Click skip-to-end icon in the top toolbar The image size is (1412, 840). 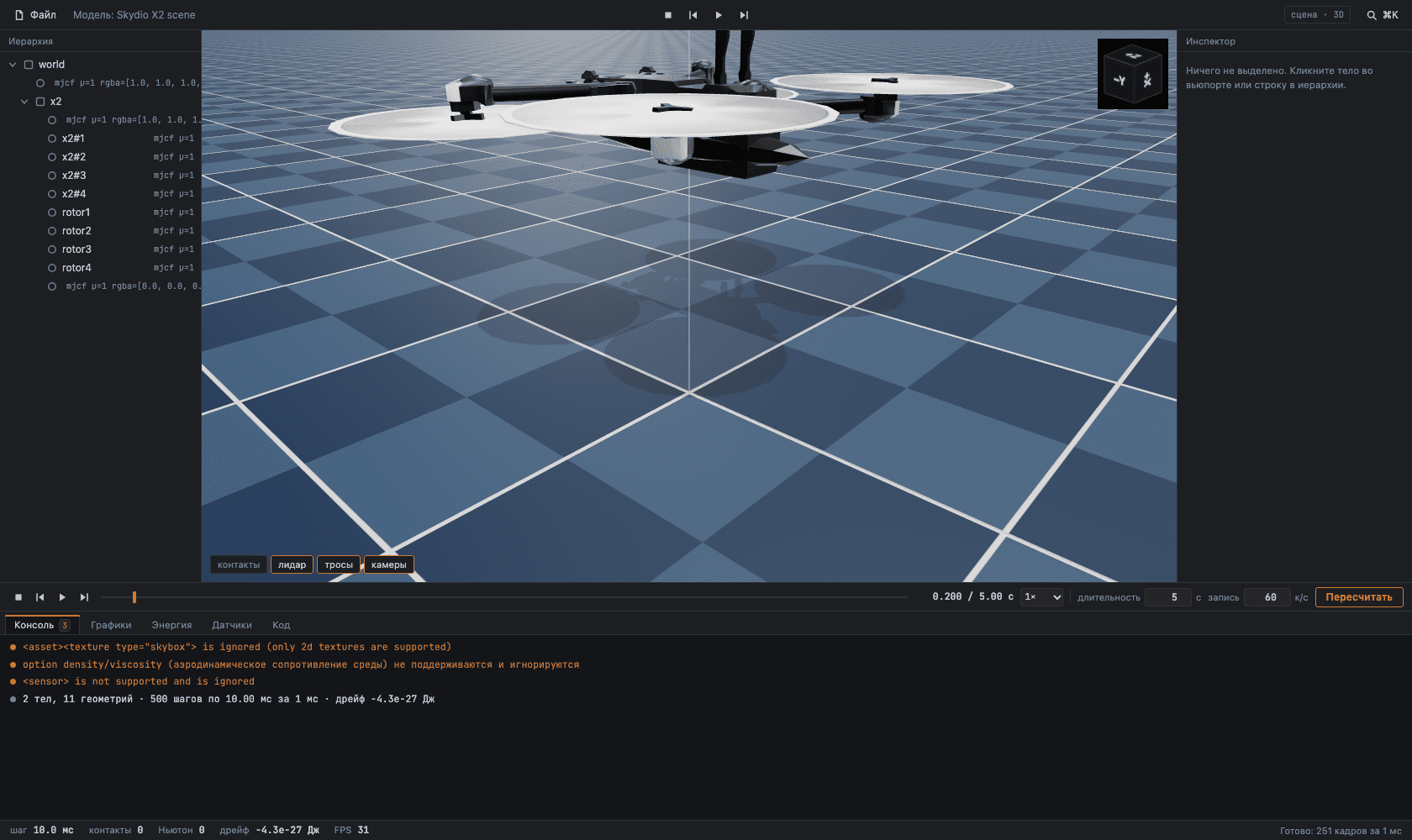click(744, 15)
